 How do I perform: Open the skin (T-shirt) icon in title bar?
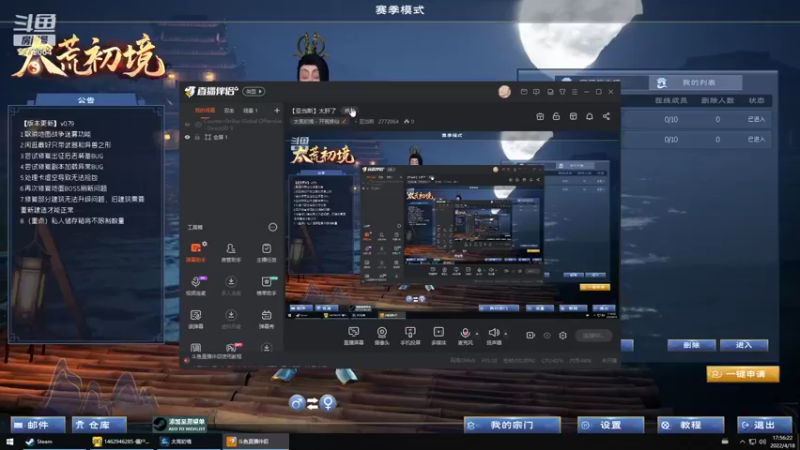(x=562, y=92)
